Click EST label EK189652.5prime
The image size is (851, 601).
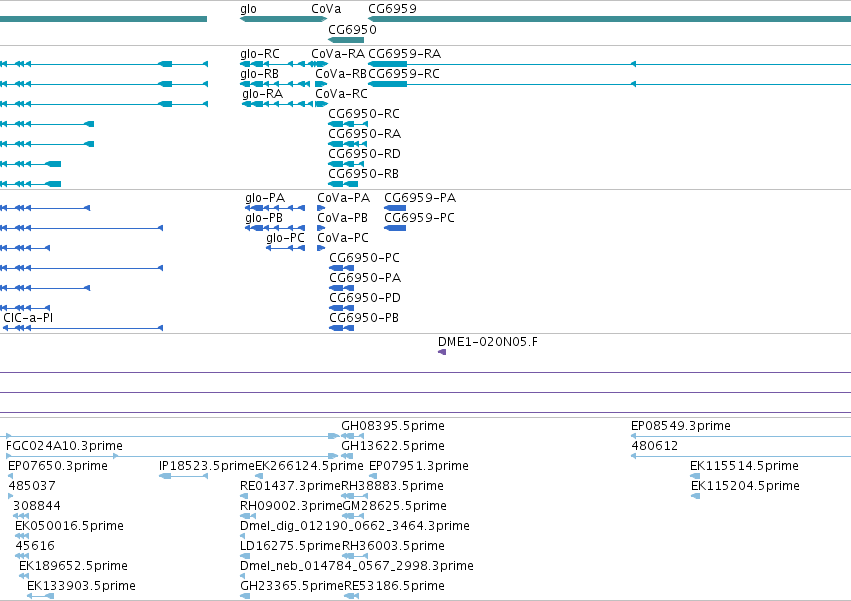(73, 566)
